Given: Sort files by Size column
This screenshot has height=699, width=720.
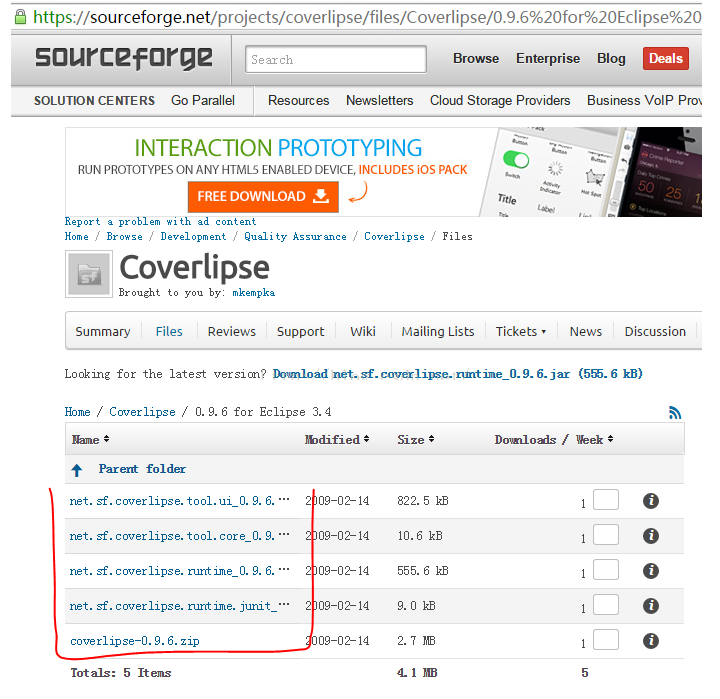Looking at the screenshot, I should click(x=416, y=440).
